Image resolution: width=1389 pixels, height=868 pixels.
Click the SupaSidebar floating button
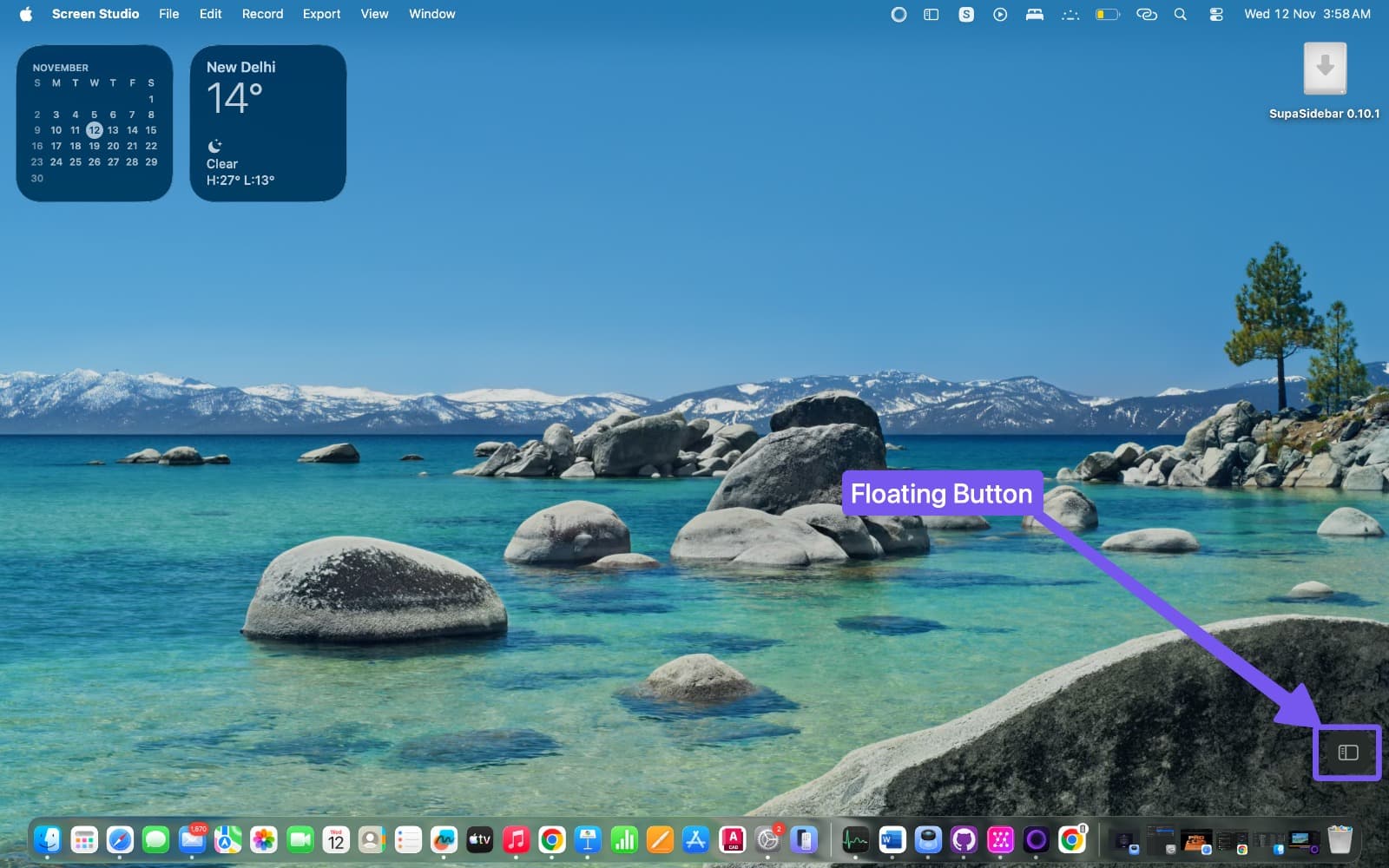click(1347, 753)
